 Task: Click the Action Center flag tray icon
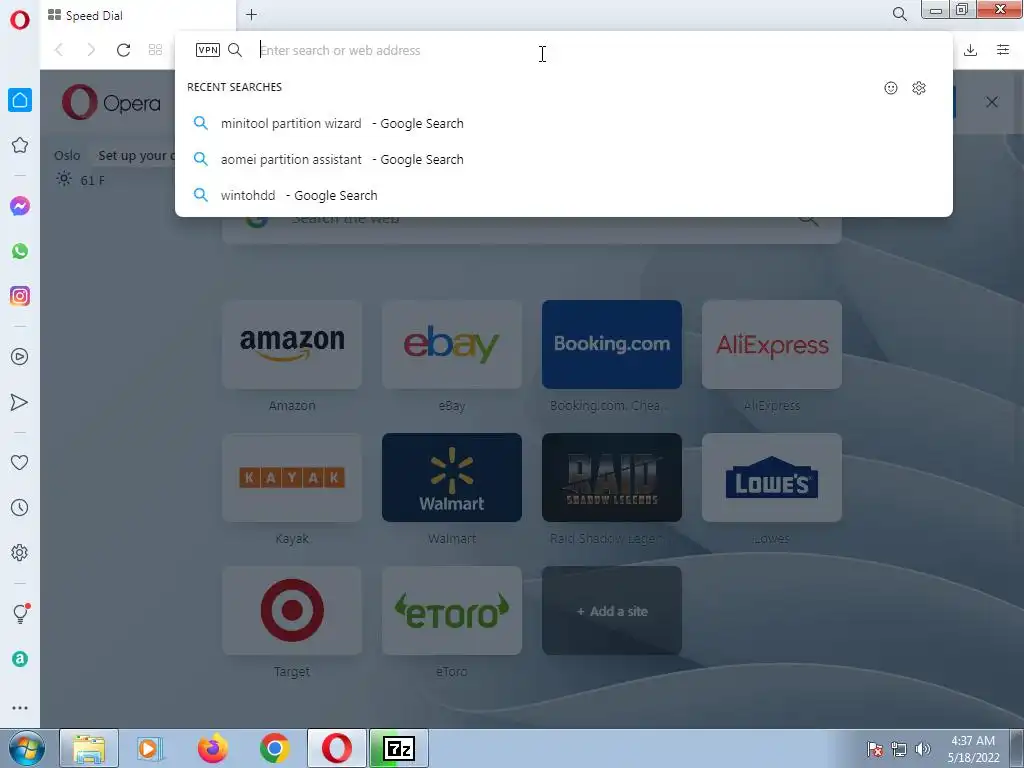click(874, 749)
